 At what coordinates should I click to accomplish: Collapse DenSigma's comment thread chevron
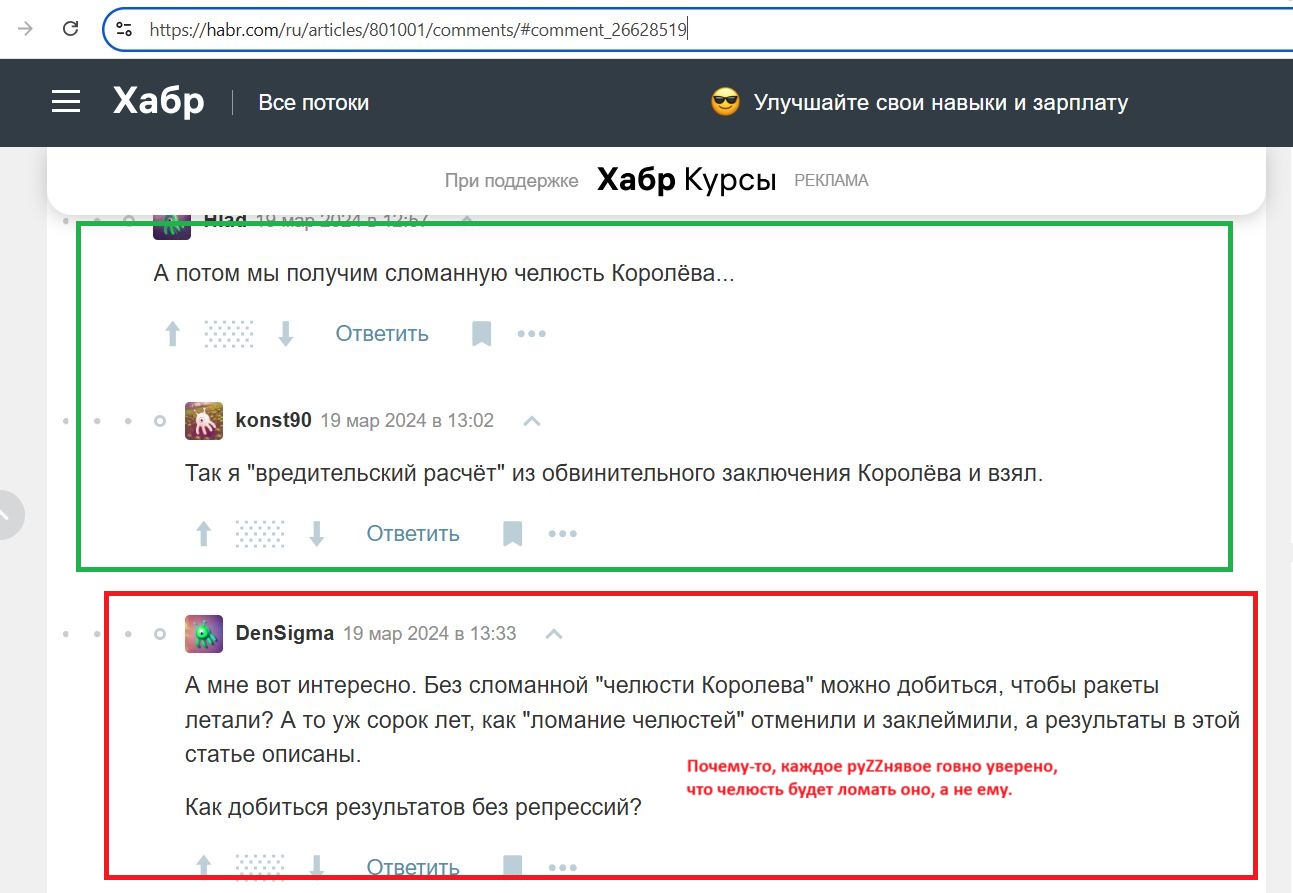point(553,633)
